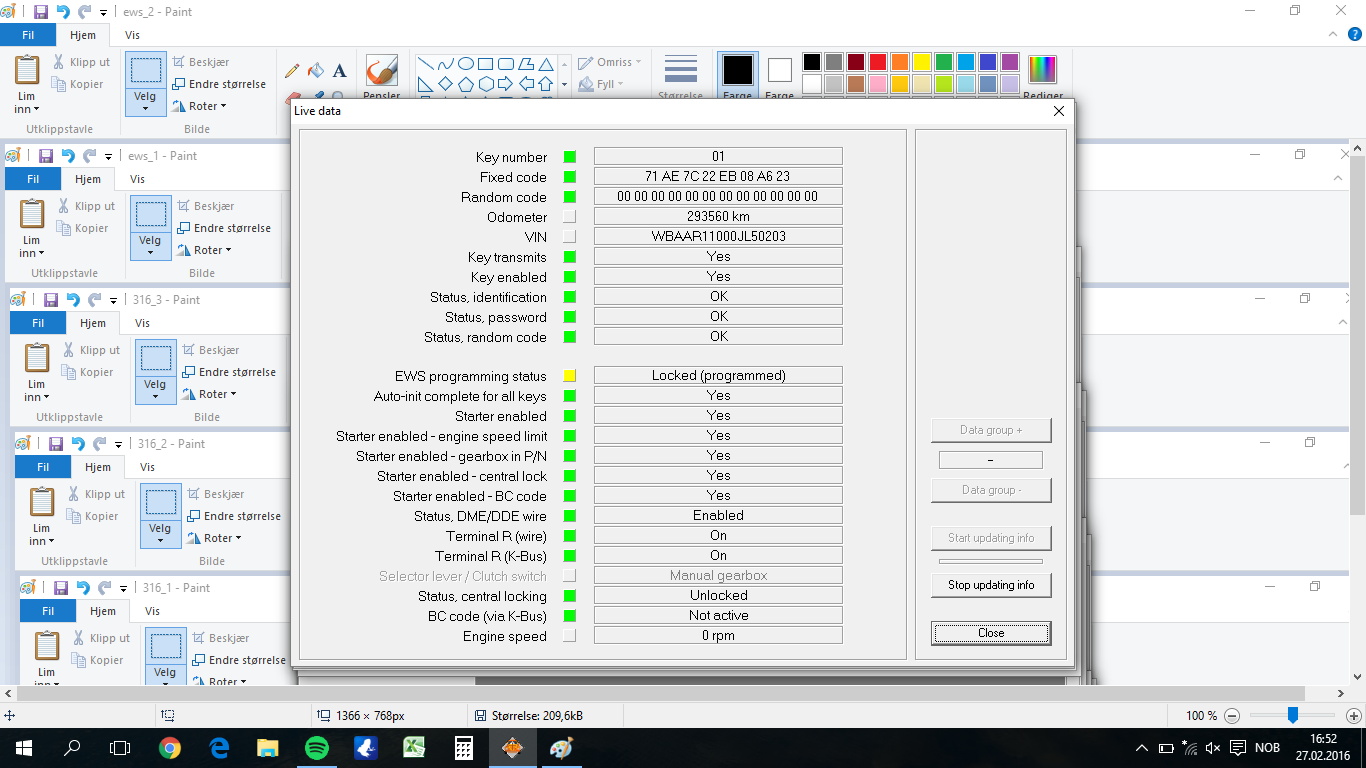
Task: Open Calculator from the taskbar
Action: (x=463, y=748)
